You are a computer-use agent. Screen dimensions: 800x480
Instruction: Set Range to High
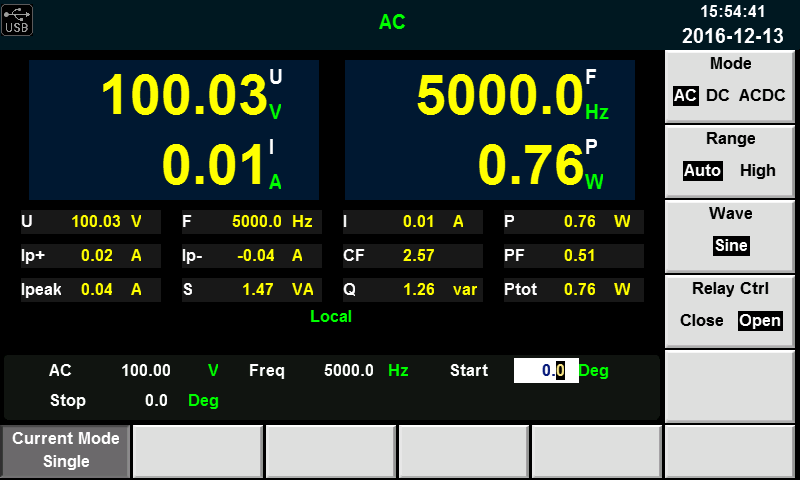coord(757,170)
